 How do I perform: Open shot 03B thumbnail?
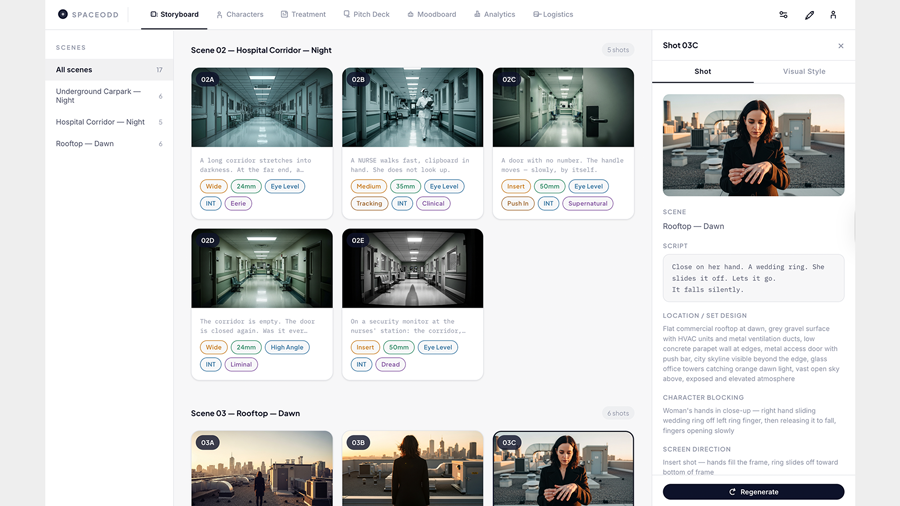click(413, 468)
